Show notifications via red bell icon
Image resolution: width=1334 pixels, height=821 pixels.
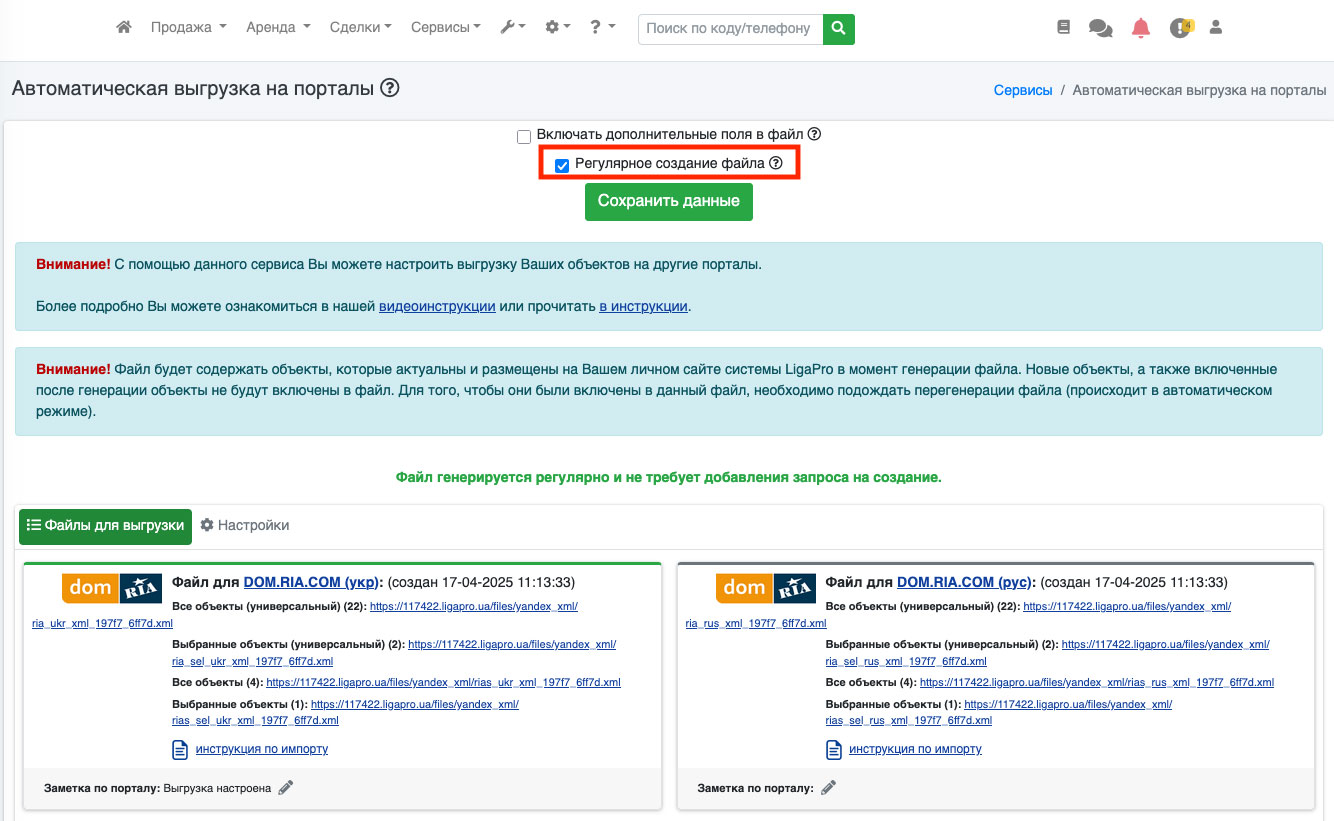point(1141,28)
